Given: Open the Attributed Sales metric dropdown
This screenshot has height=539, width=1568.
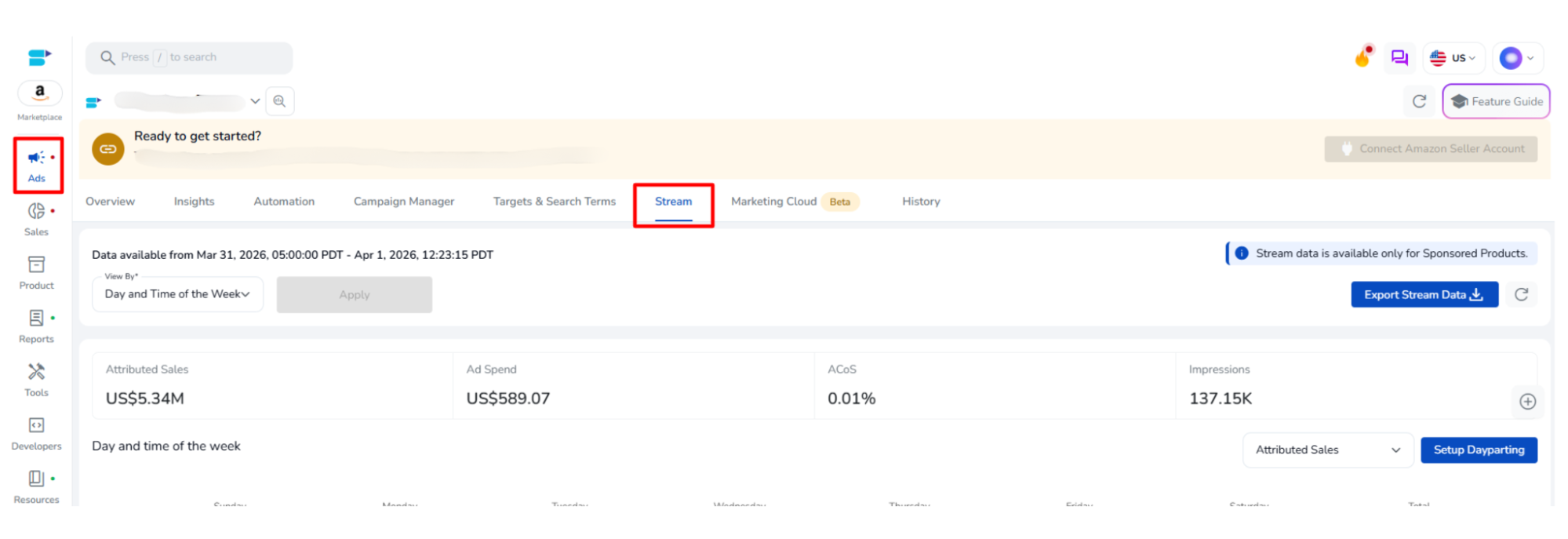Looking at the screenshot, I should click(1327, 450).
